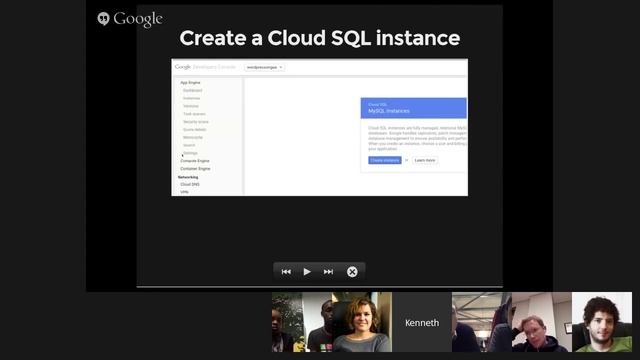
Task: Select Kenneth's participant tile
Action: [x=422, y=322]
